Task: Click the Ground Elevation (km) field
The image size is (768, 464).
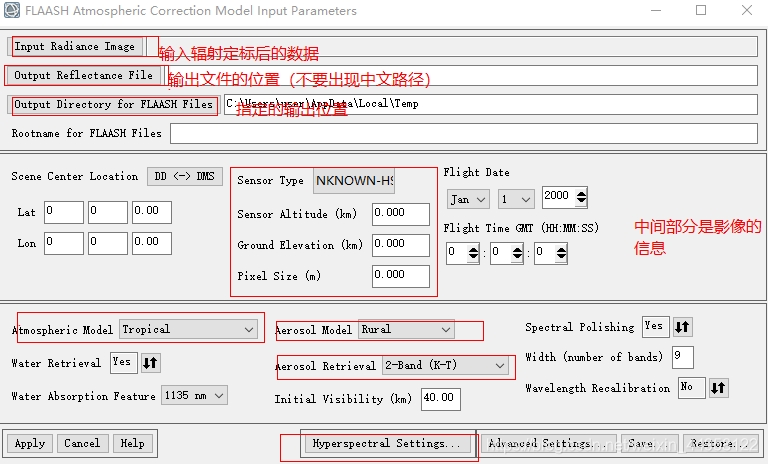Action: pos(401,245)
